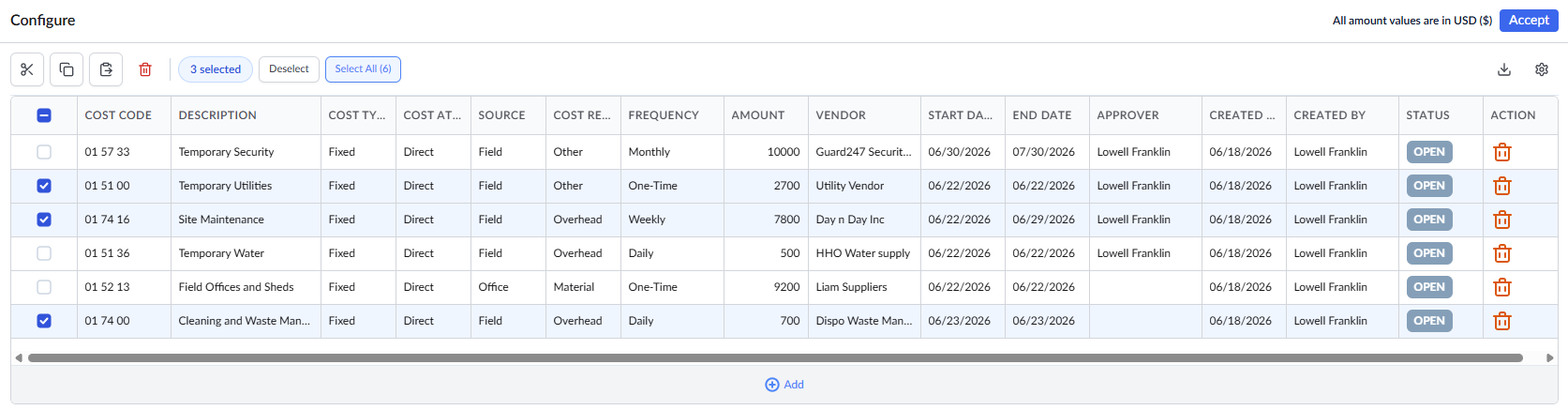Select the Liam Suppliers cell

864,287
